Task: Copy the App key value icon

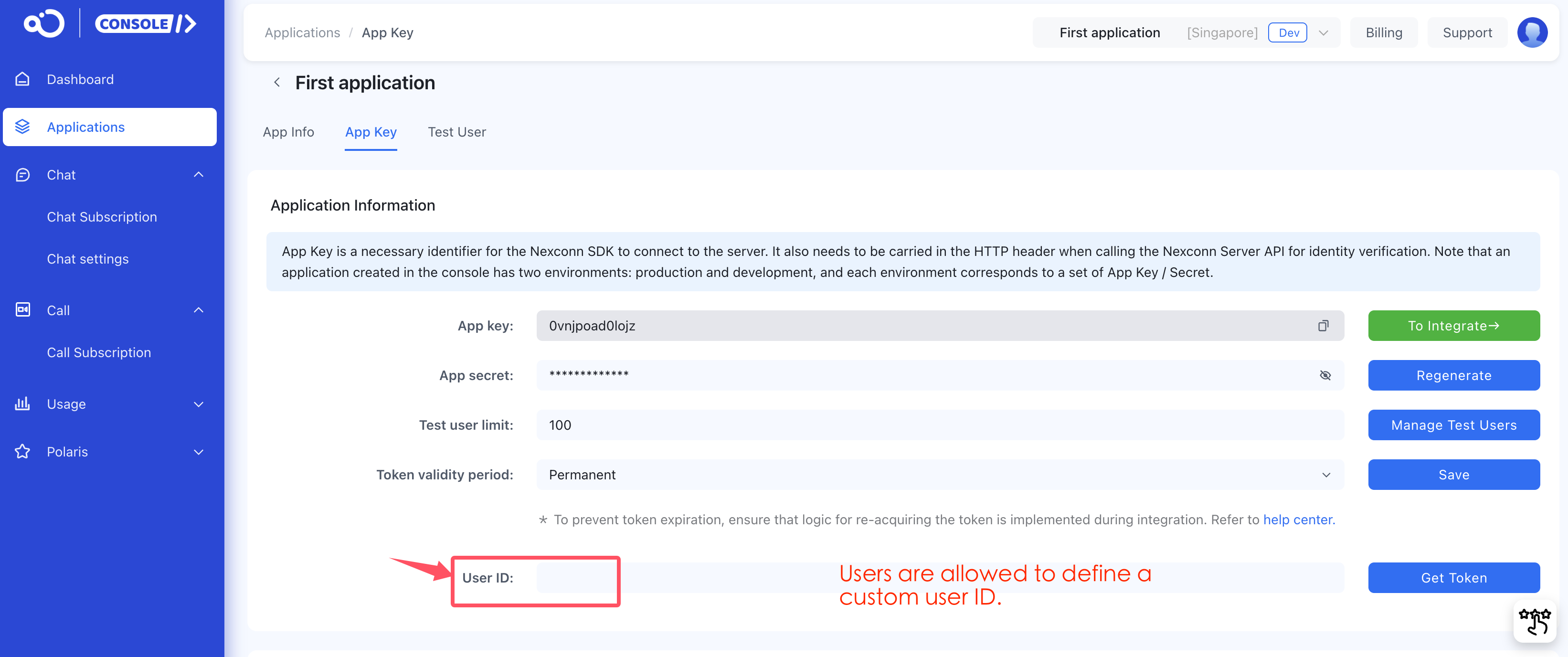Action: pyautogui.click(x=1323, y=326)
